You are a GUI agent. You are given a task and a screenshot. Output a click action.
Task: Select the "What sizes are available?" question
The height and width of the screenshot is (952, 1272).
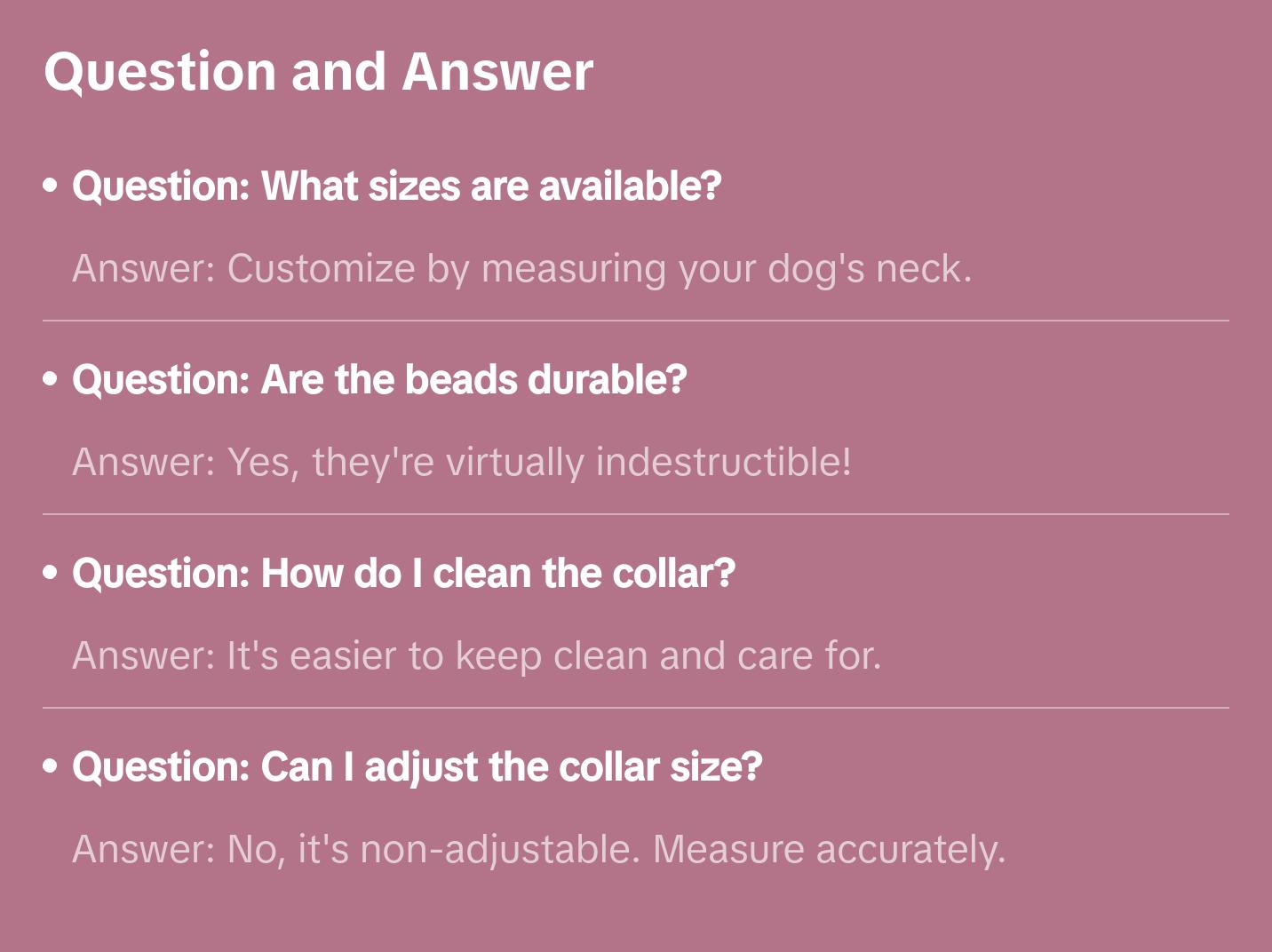396,186
